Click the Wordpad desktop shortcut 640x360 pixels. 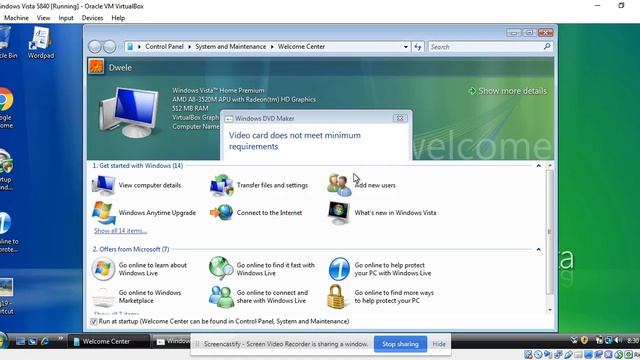pyautogui.click(x=41, y=42)
